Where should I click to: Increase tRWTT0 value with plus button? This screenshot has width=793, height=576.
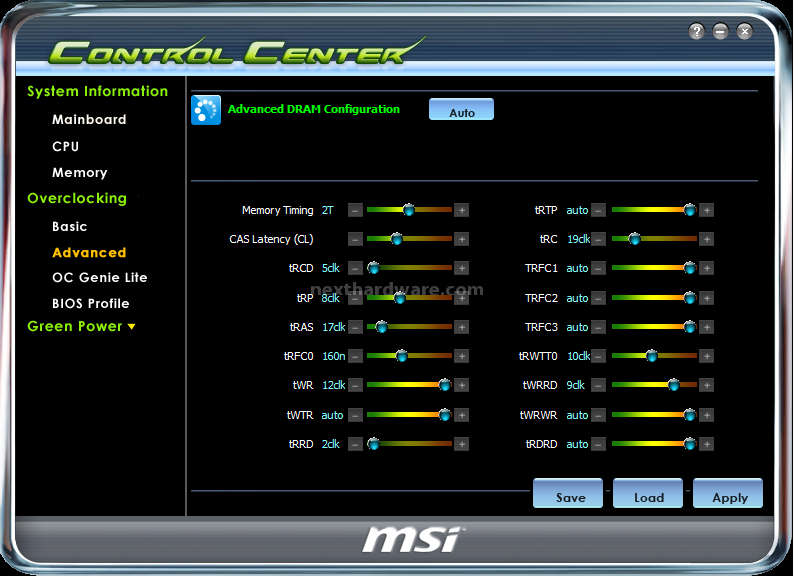point(707,356)
